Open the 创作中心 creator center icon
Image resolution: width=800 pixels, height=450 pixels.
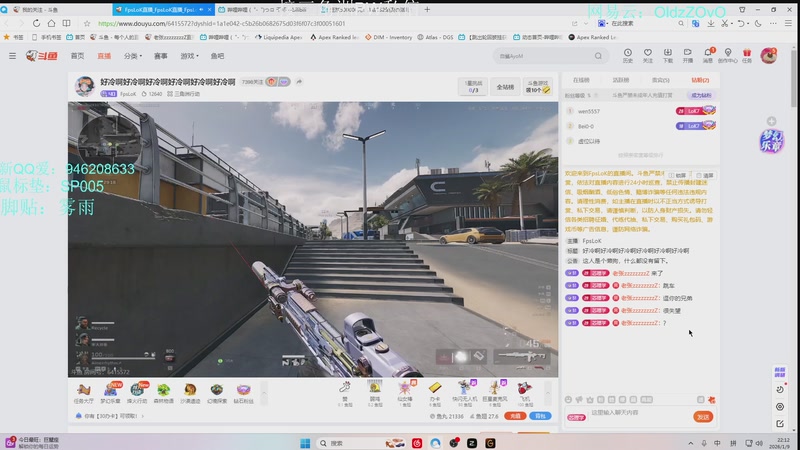pos(728,56)
